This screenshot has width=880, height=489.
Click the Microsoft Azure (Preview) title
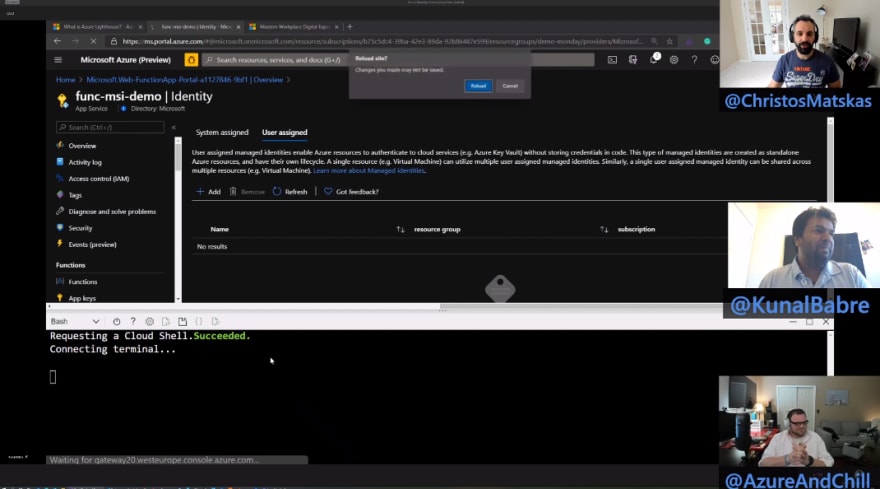click(125, 60)
